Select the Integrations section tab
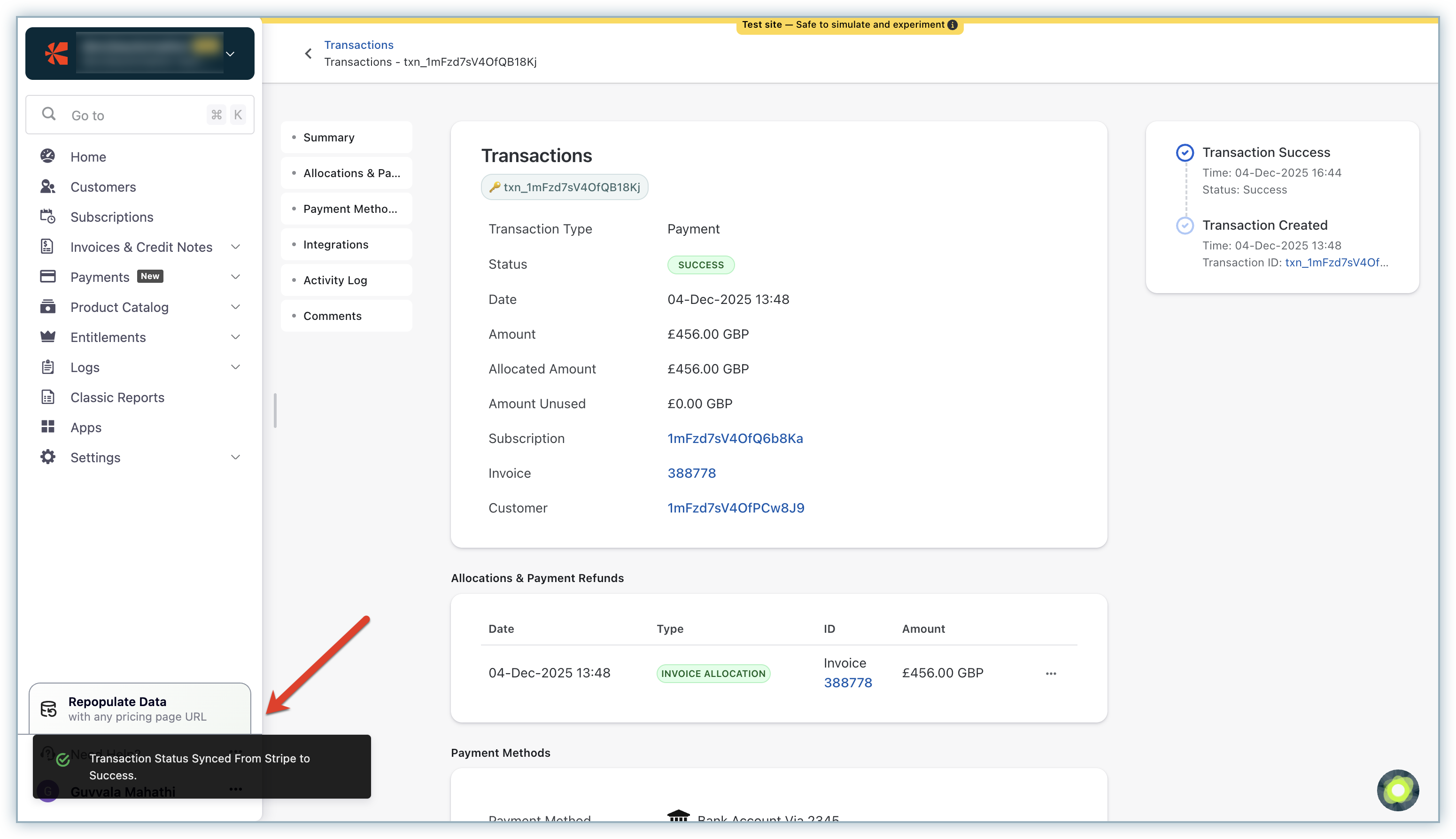 [336, 244]
